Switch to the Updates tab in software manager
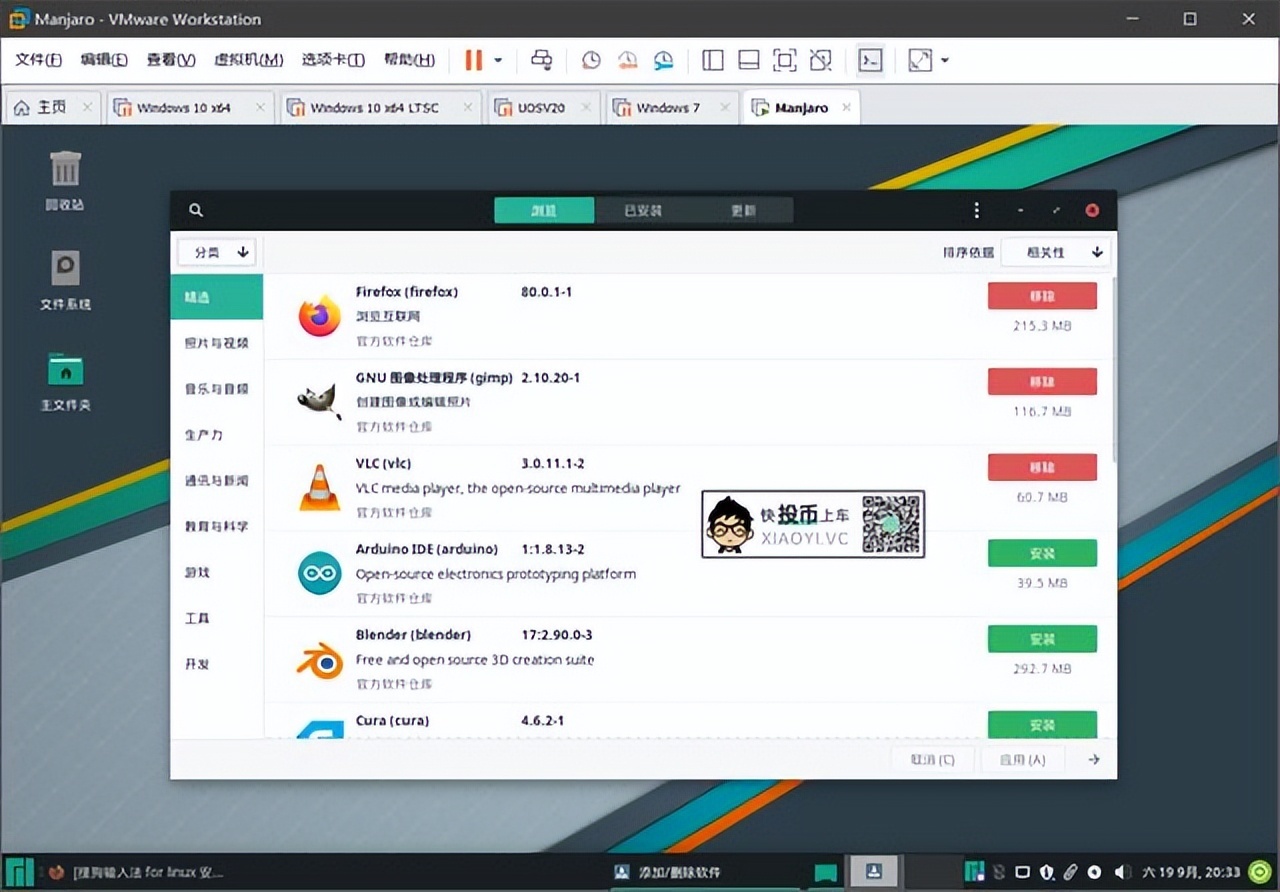 tap(743, 210)
